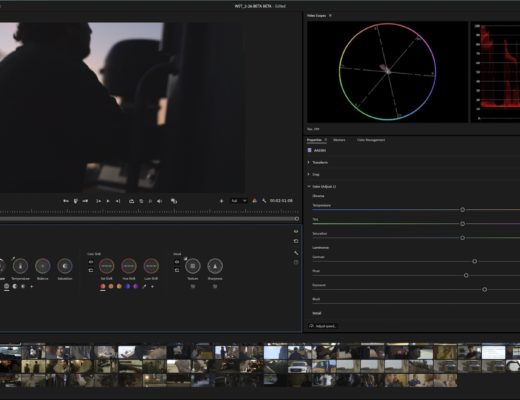The width and height of the screenshot is (520, 400).
Task: Click the eyedropper icon above the Temperature dial
Action: coord(13,258)
